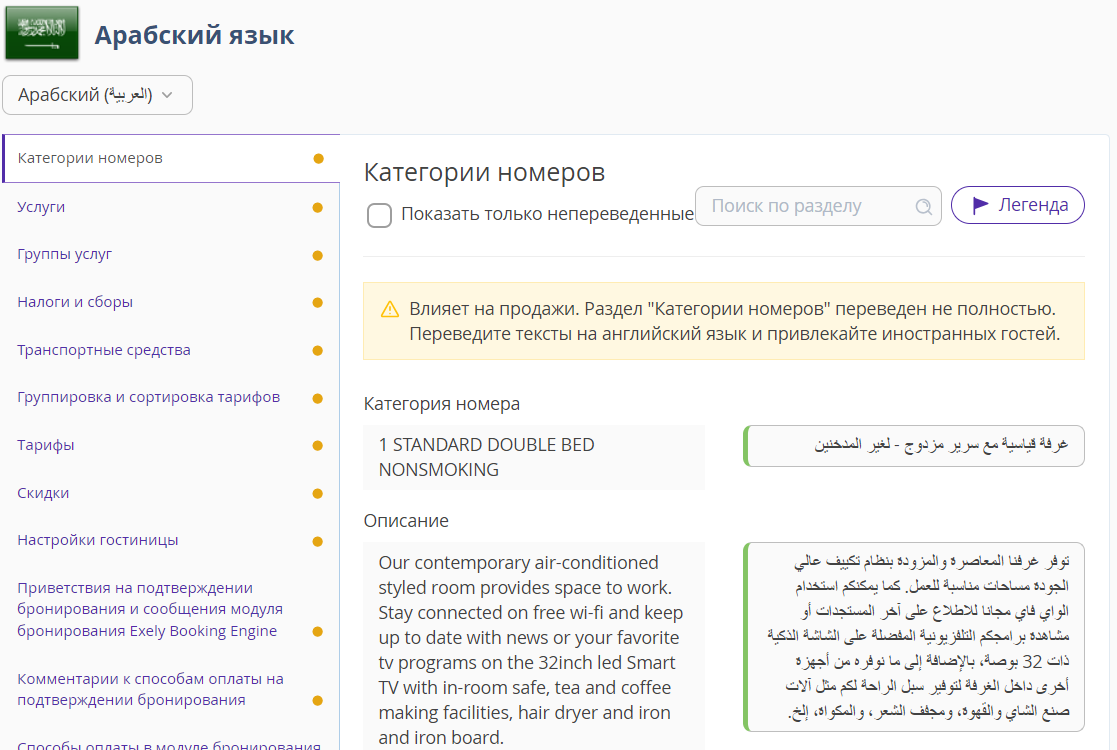The image size is (1117, 750).
Task: Click the Описание label
Action: [x=406, y=521]
